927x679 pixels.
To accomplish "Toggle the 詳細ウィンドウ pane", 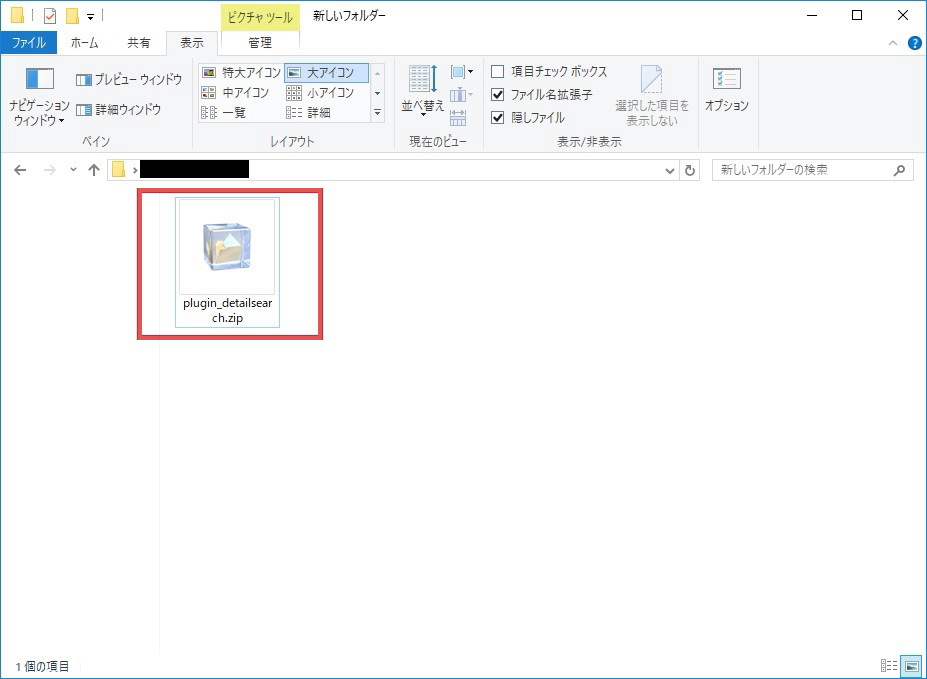I will (x=119, y=109).
